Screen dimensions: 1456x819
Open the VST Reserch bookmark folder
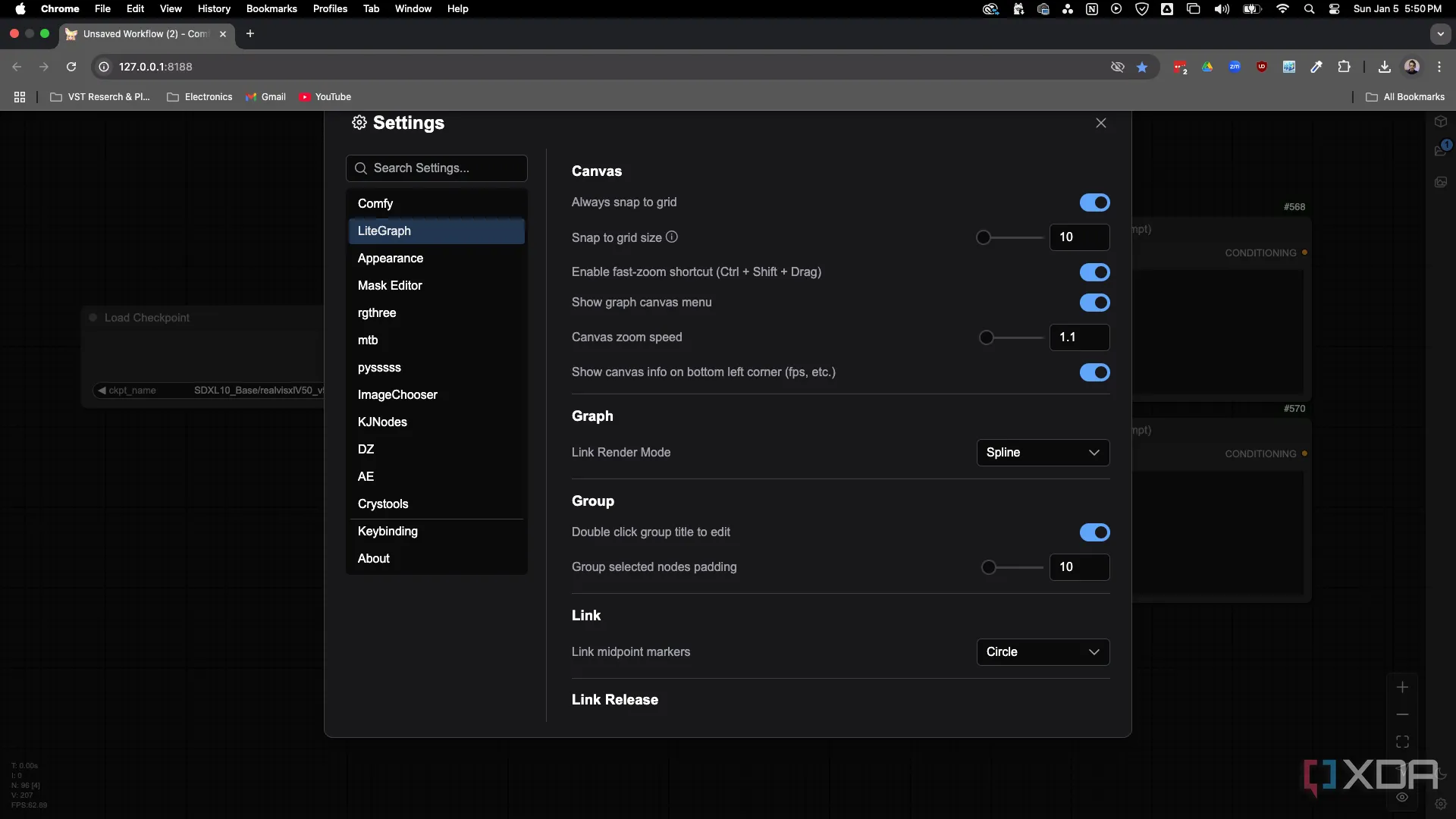click(100, 97)
